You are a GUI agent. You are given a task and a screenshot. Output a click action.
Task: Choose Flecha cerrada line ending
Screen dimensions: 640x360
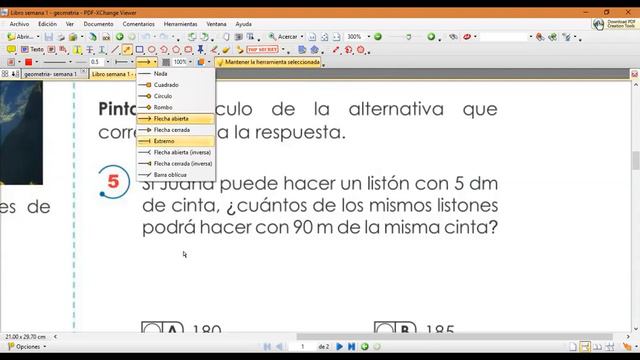[x=176, y=130]
